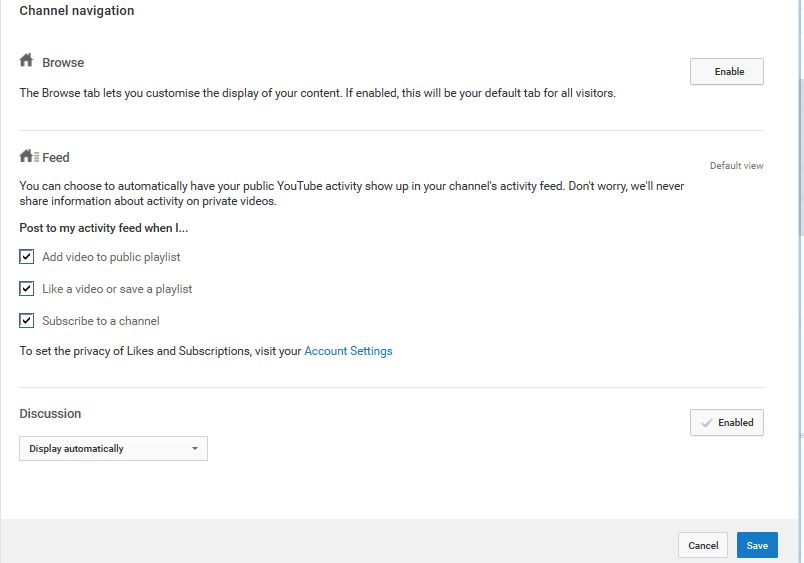Untick the Subscribe to a channel checkbox
This screenshot has width=804, height=563.
27,320
